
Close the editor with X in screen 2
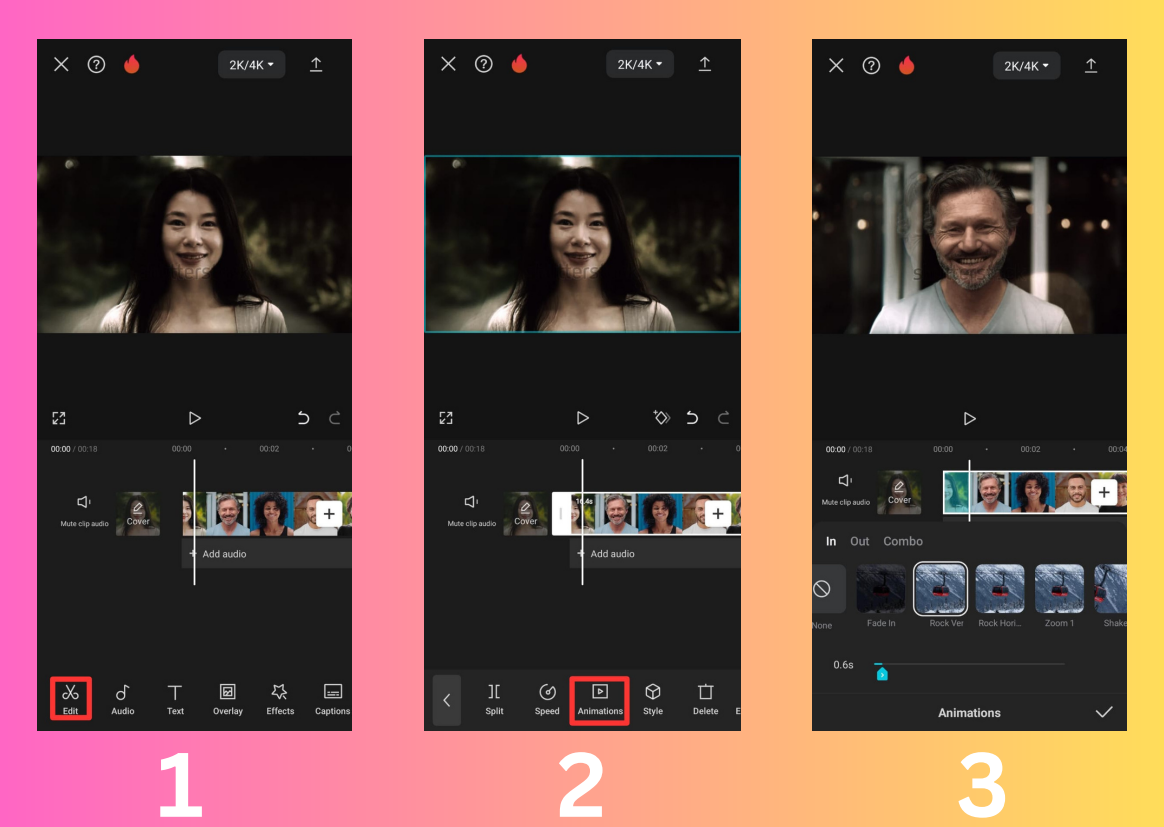pos(448,64)
